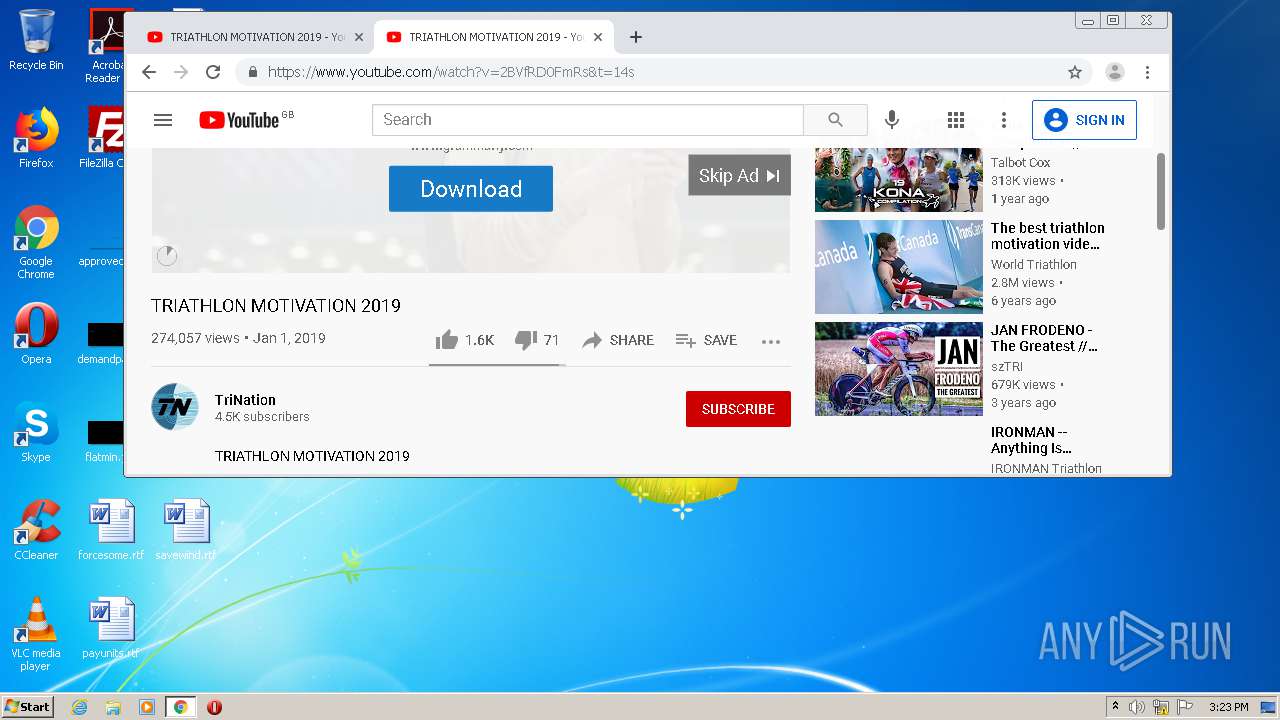1280x720 pixels.
Task: Click the ad Download button
Action: point(471,189)
